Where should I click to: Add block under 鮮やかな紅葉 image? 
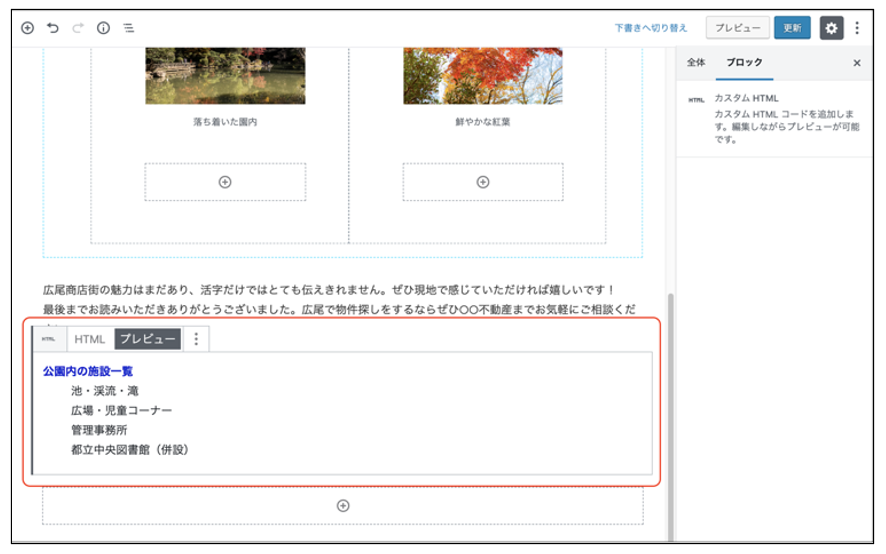click(x=483, y=182)
